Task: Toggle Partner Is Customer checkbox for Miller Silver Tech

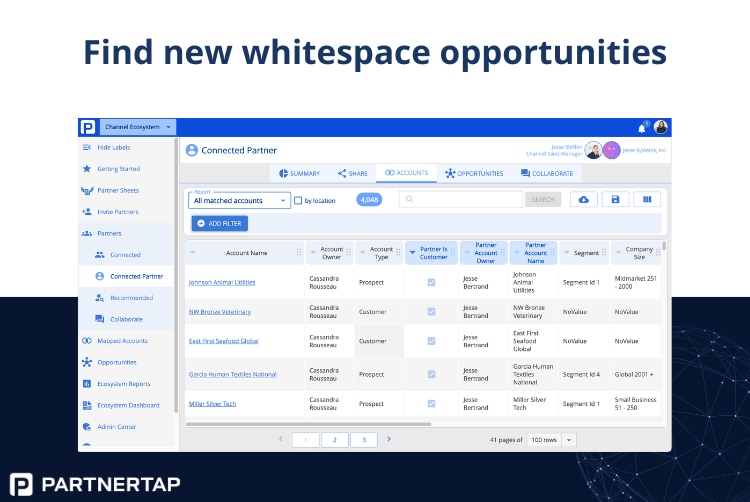Action: tap(431, 404)
